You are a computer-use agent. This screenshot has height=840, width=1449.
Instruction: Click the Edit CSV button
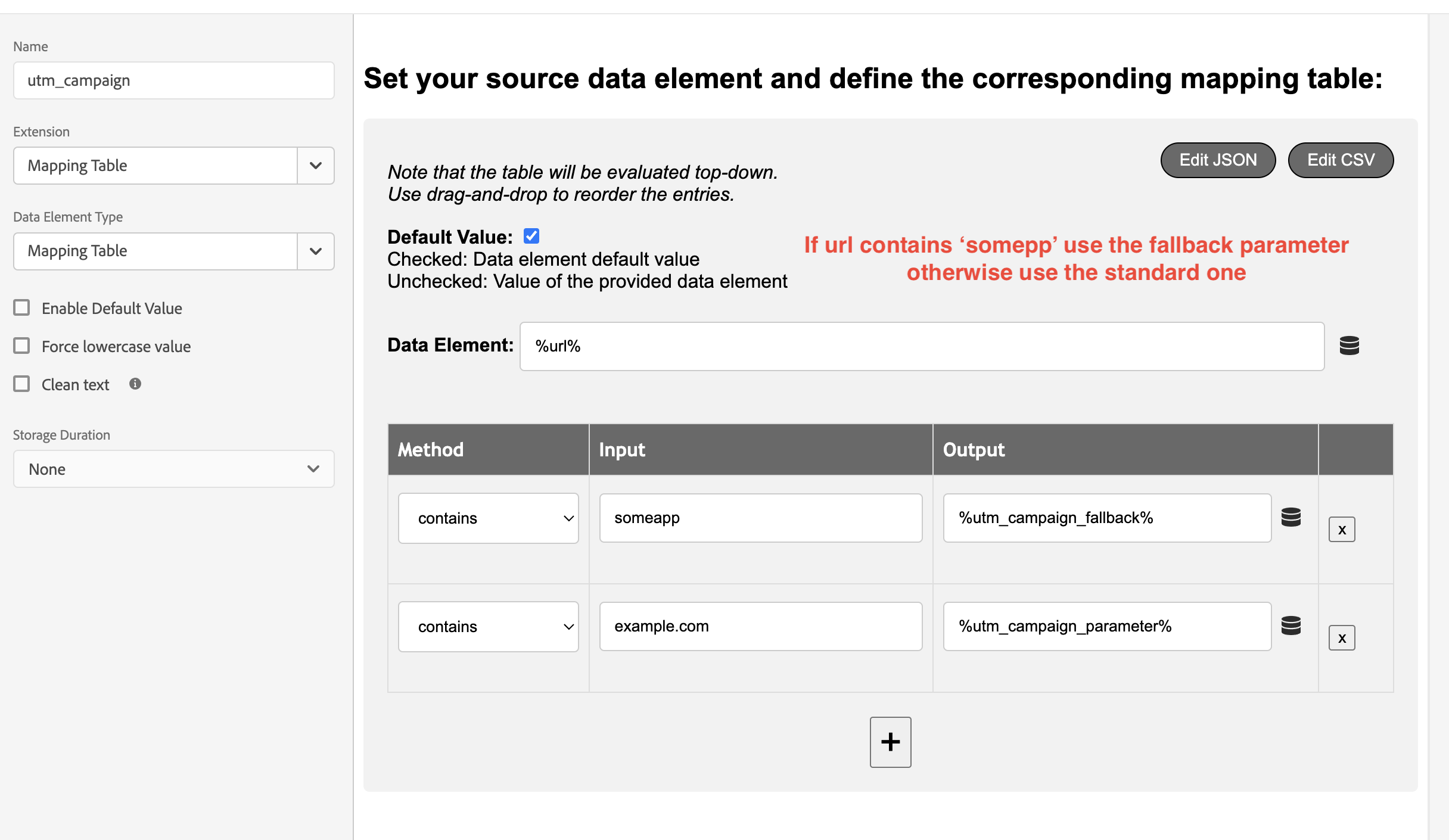pyautogui.click(x=1341, y=159)
